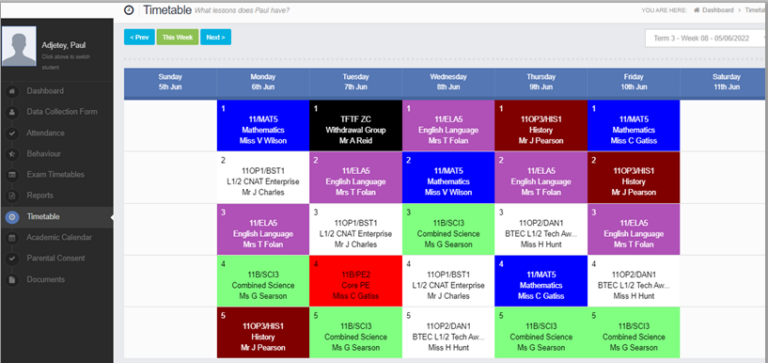Select Friday period 1 Mathematics with Miss C Gatiss

[x=634, y=125]
